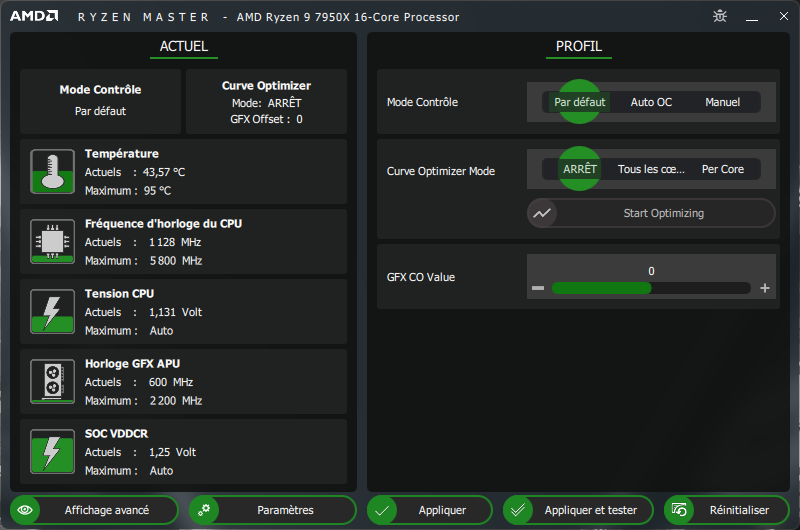Click Appliquer et tester button
This screenshot has height=530, width=800.
pyautogui.click(x=578, y=510)
